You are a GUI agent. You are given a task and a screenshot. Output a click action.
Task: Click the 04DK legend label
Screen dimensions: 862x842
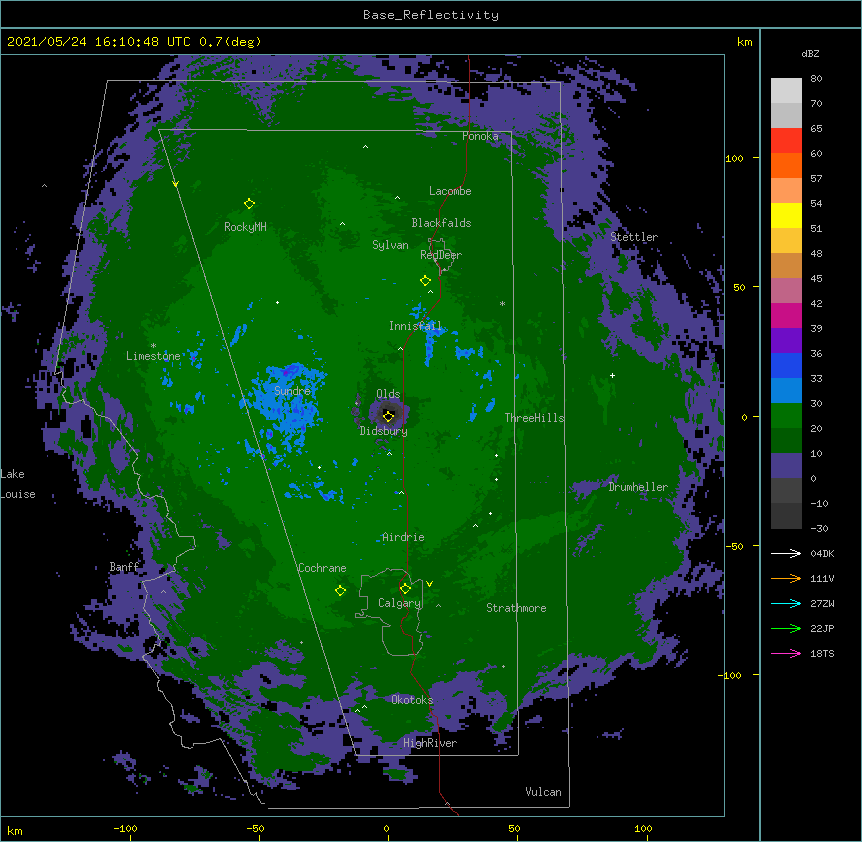pos(822,553)
